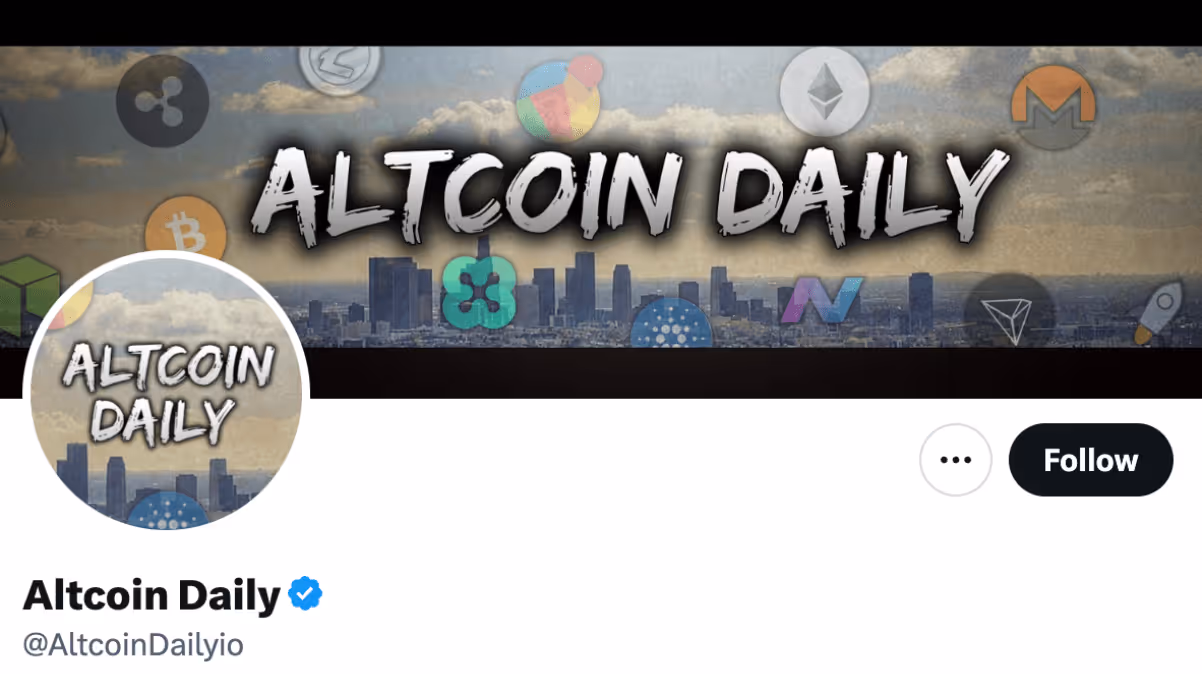Click the Altcoin Daily display name
This screenshot has width=1202, height=674.
(x=151, y=596)
